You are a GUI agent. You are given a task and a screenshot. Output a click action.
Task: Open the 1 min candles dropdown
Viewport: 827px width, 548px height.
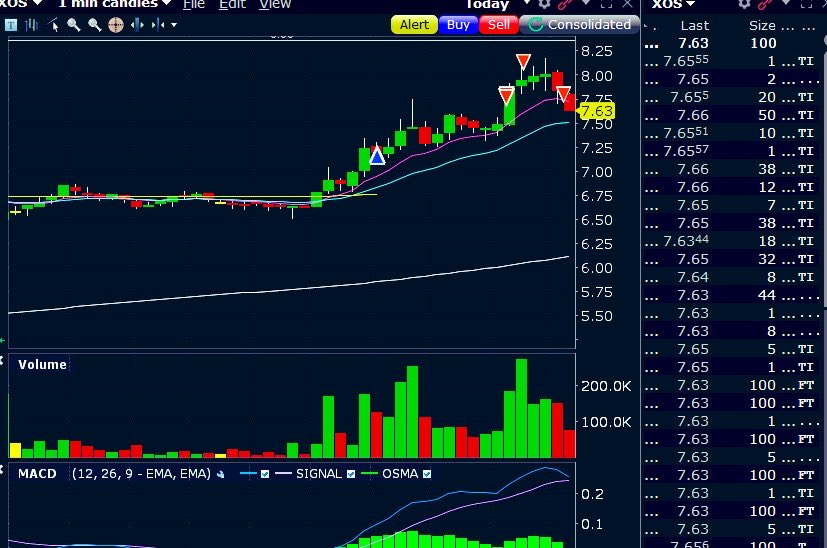(x=167, y=3)
